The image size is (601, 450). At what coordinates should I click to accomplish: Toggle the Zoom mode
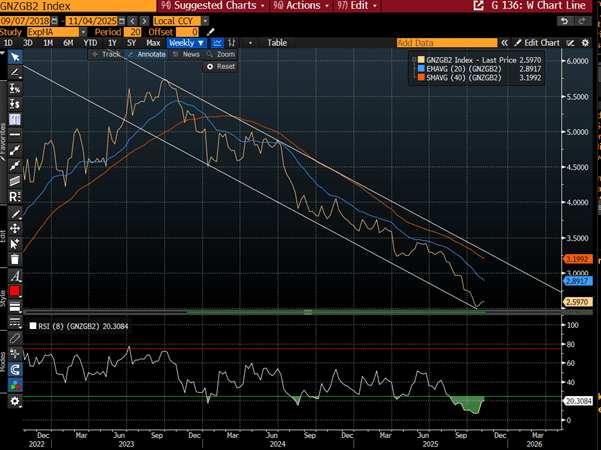pos(220,54)
